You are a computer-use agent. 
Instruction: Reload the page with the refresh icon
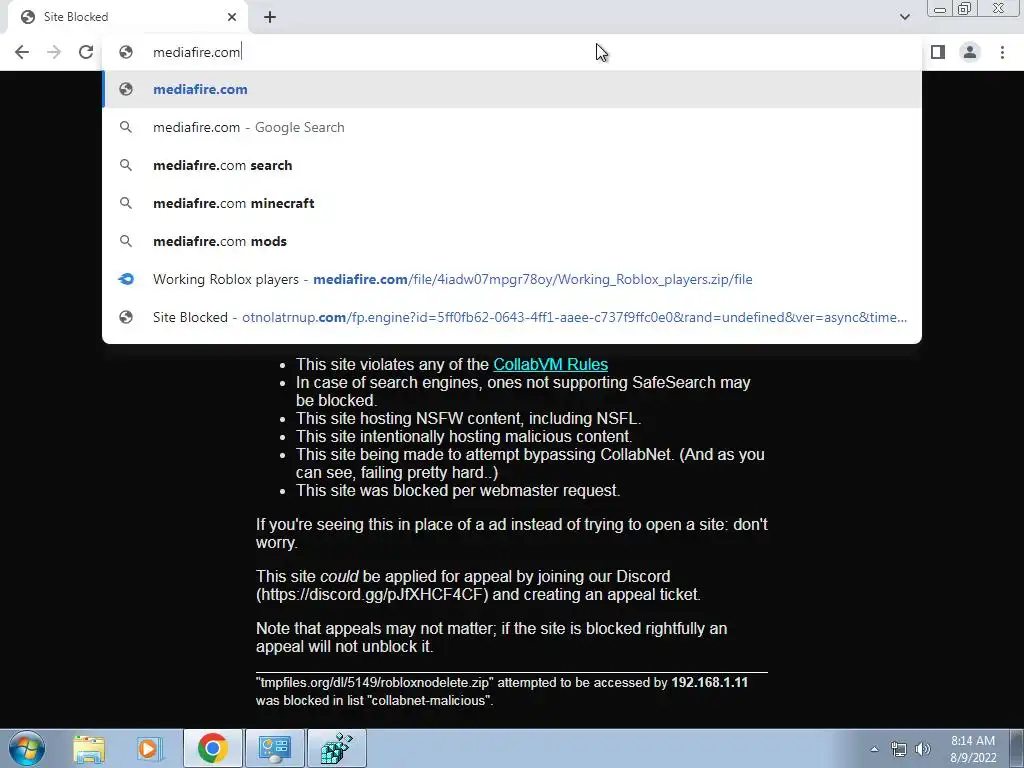point(86,52)
